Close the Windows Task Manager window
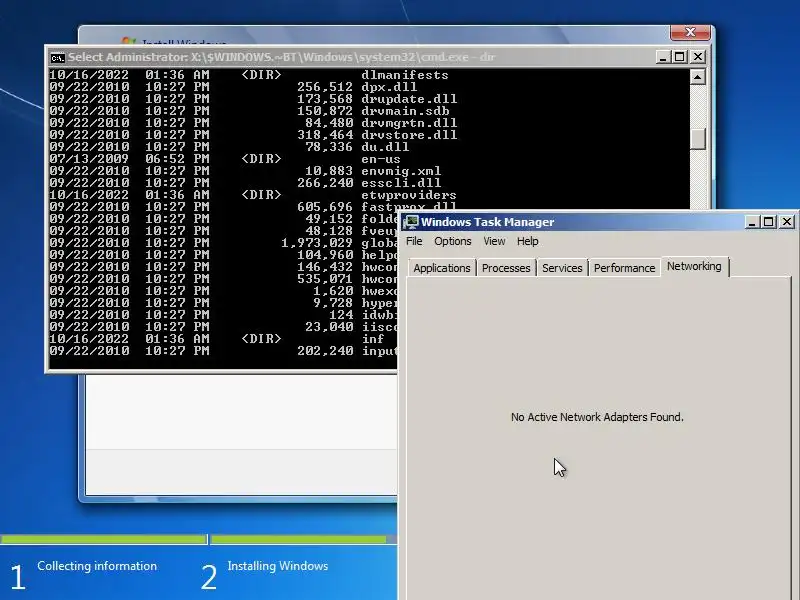Screen dimensions: 800x600 (787, 222)
